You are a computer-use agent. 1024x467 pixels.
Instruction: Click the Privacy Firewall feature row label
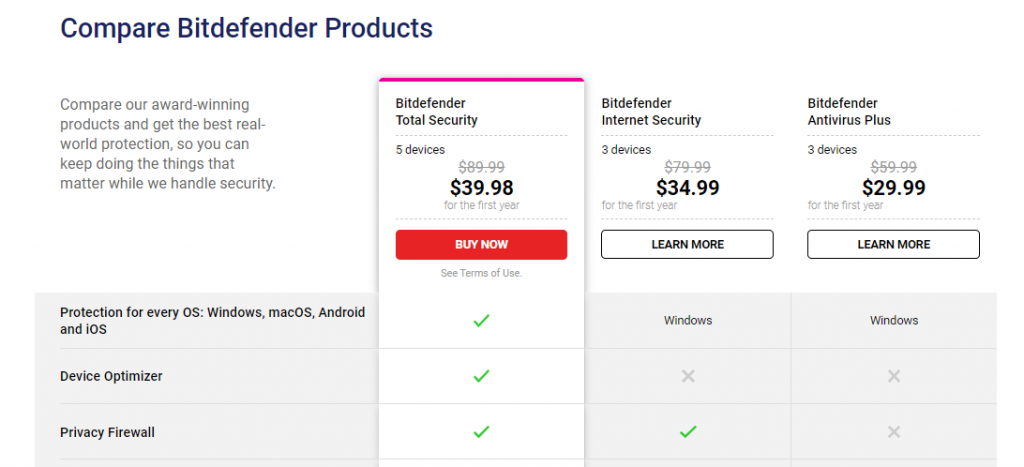(x=107, y=432)
